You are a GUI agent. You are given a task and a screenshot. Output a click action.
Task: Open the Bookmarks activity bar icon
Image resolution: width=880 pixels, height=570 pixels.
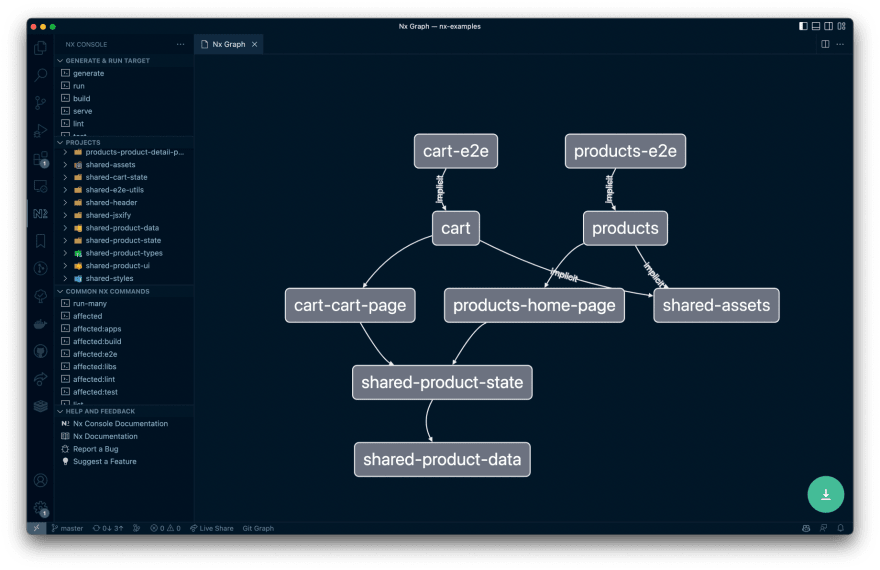pos(40,241)
